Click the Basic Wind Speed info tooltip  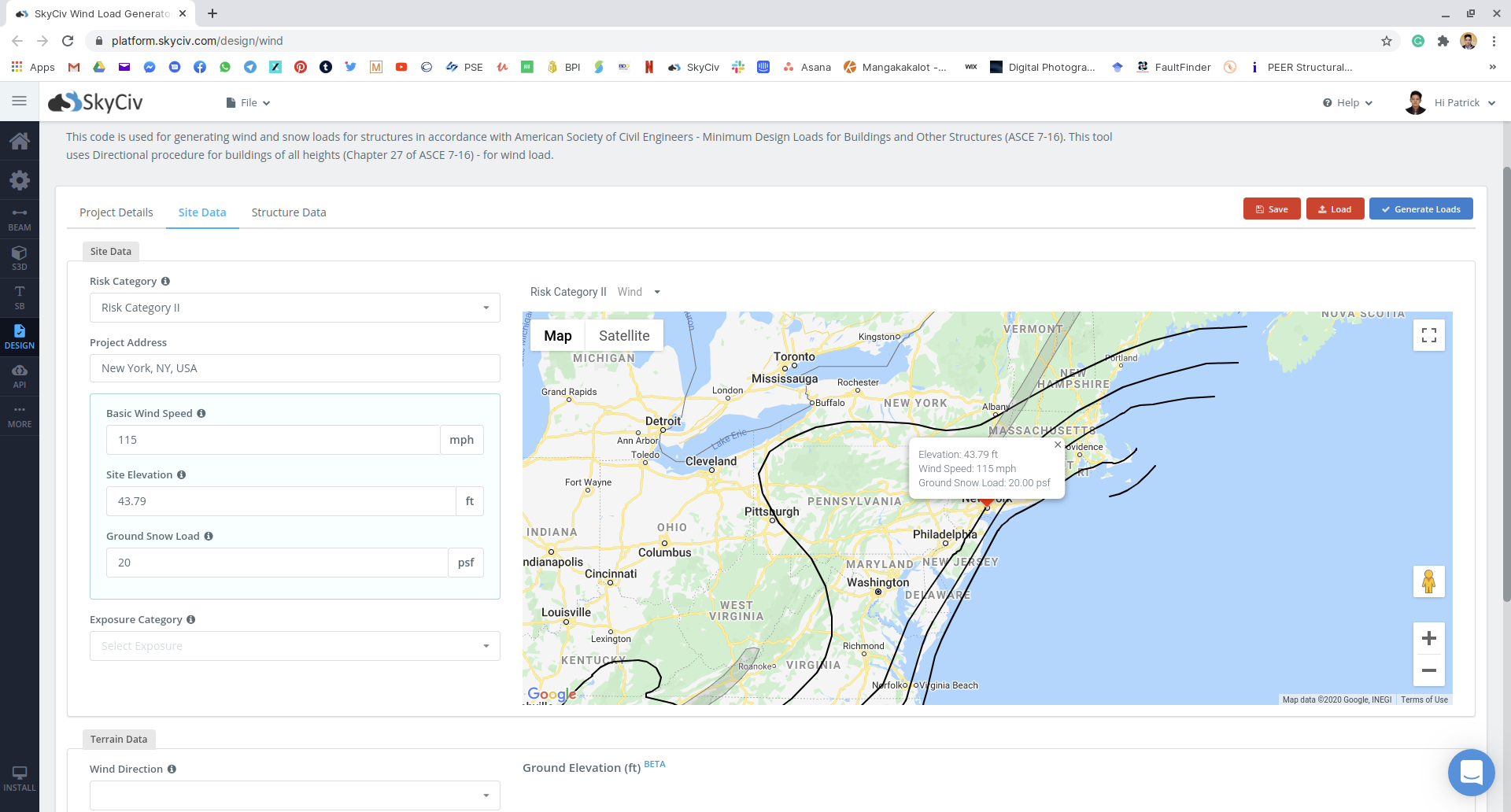coord(201,412)
